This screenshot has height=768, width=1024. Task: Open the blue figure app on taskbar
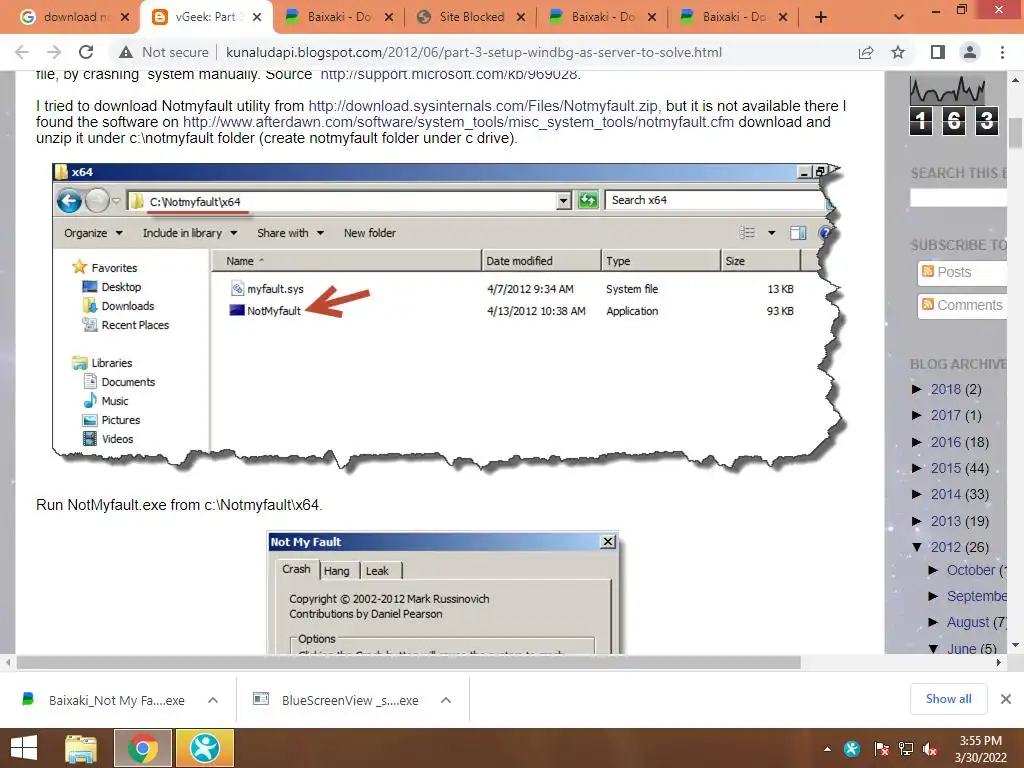point(204,748)
